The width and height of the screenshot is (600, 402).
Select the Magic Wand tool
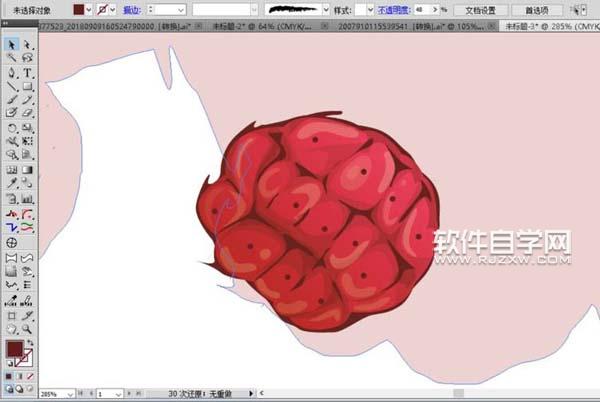tap(11, 58)
